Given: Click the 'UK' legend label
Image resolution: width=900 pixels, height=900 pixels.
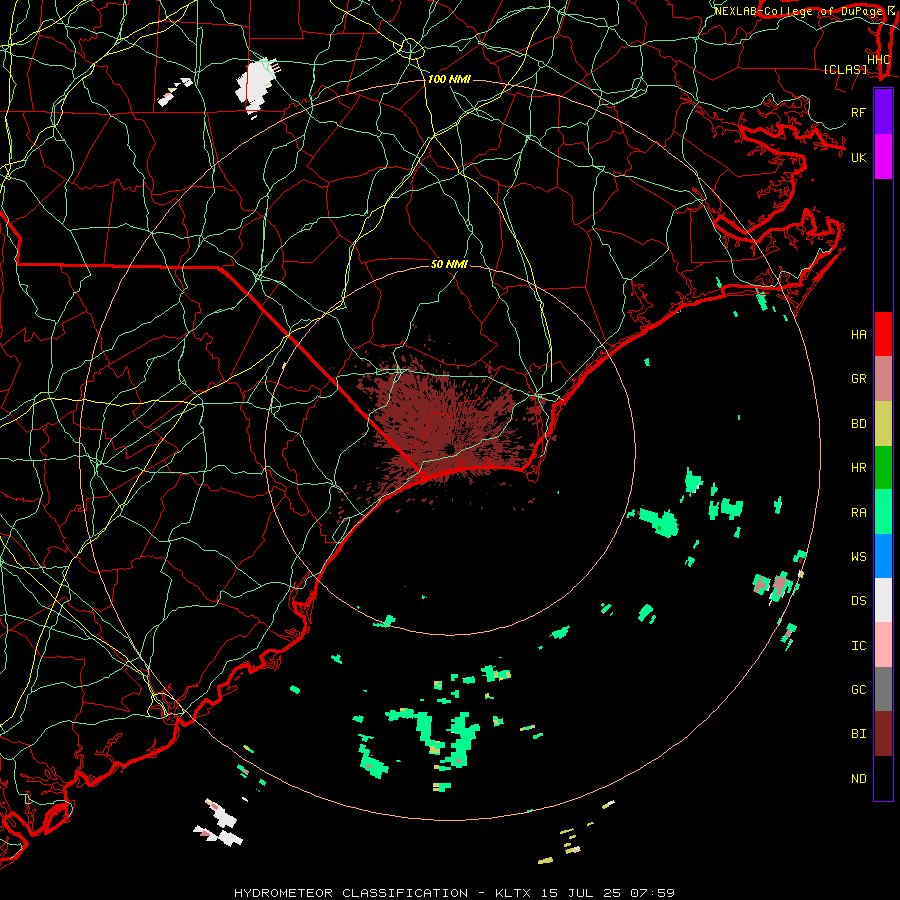Looking at the screenshot, I should (858, 157).
